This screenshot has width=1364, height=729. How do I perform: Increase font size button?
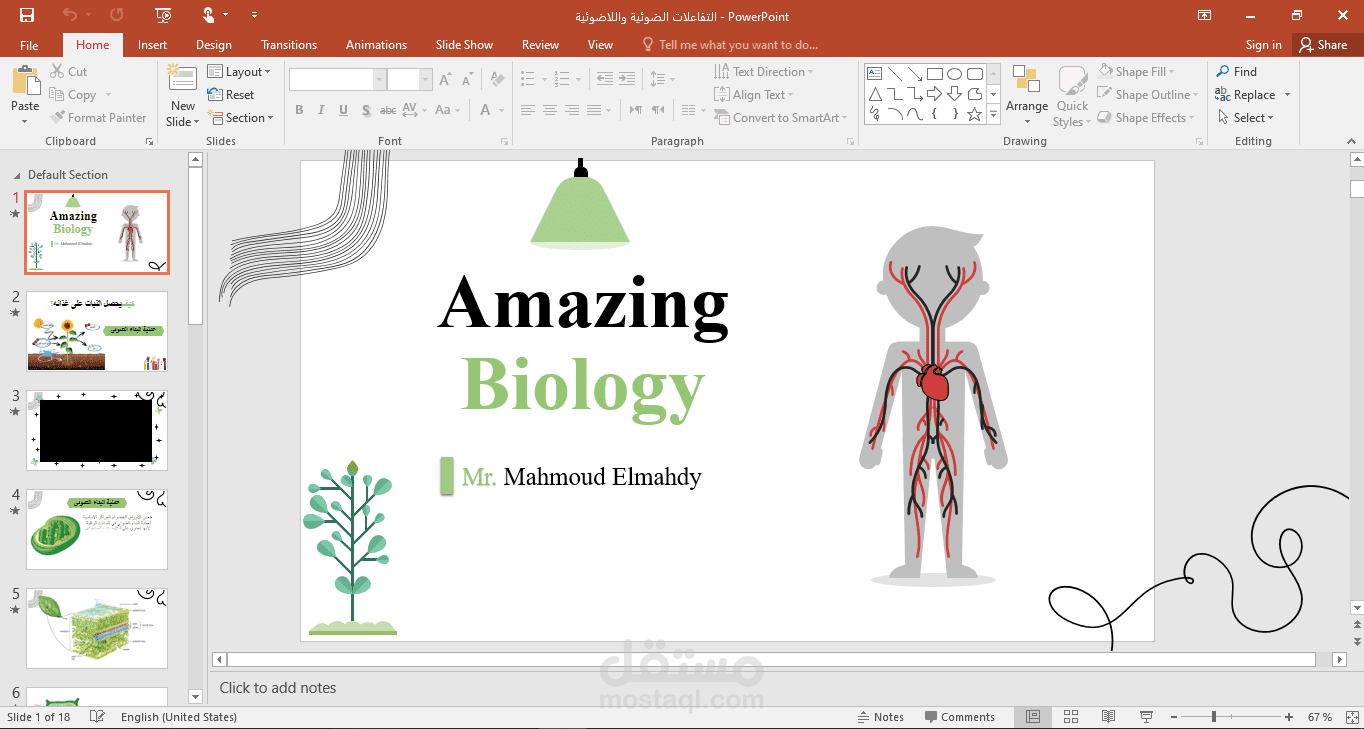pyautogui.click(x=445, y=79)
